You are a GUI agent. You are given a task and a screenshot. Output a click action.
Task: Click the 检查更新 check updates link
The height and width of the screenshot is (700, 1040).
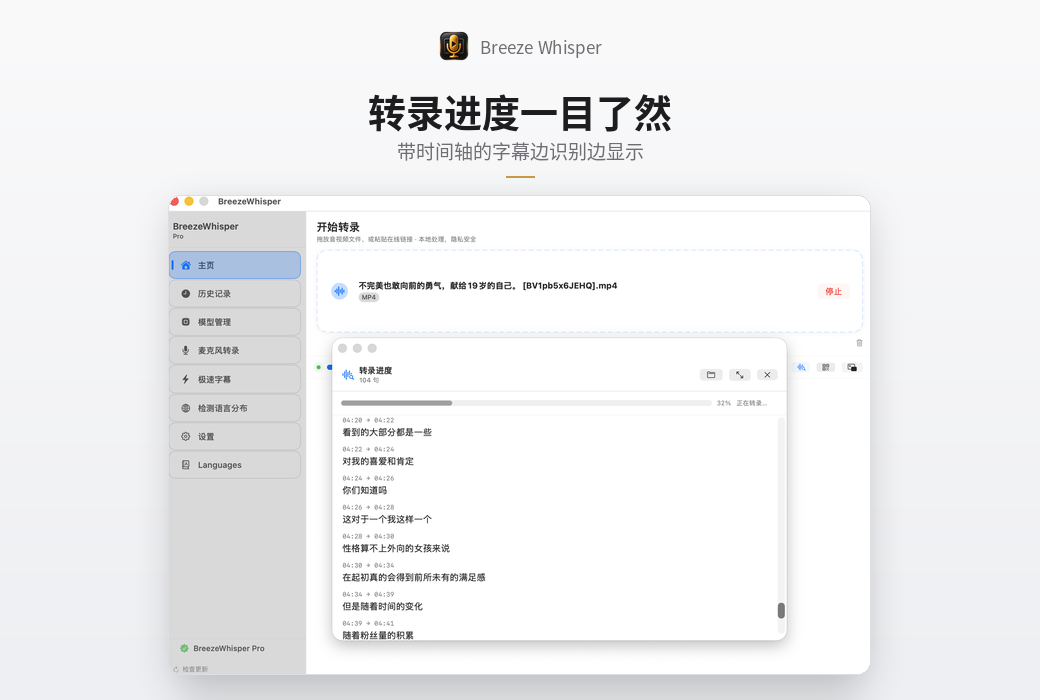pyautogui.click(x=191, y=669)
